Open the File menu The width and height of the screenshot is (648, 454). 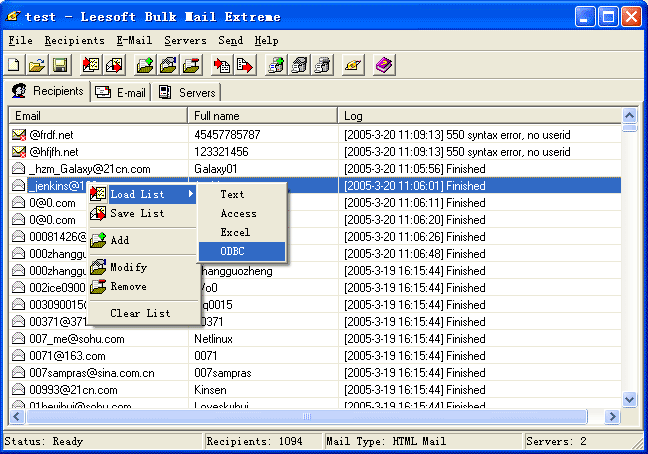coord(20,40)
